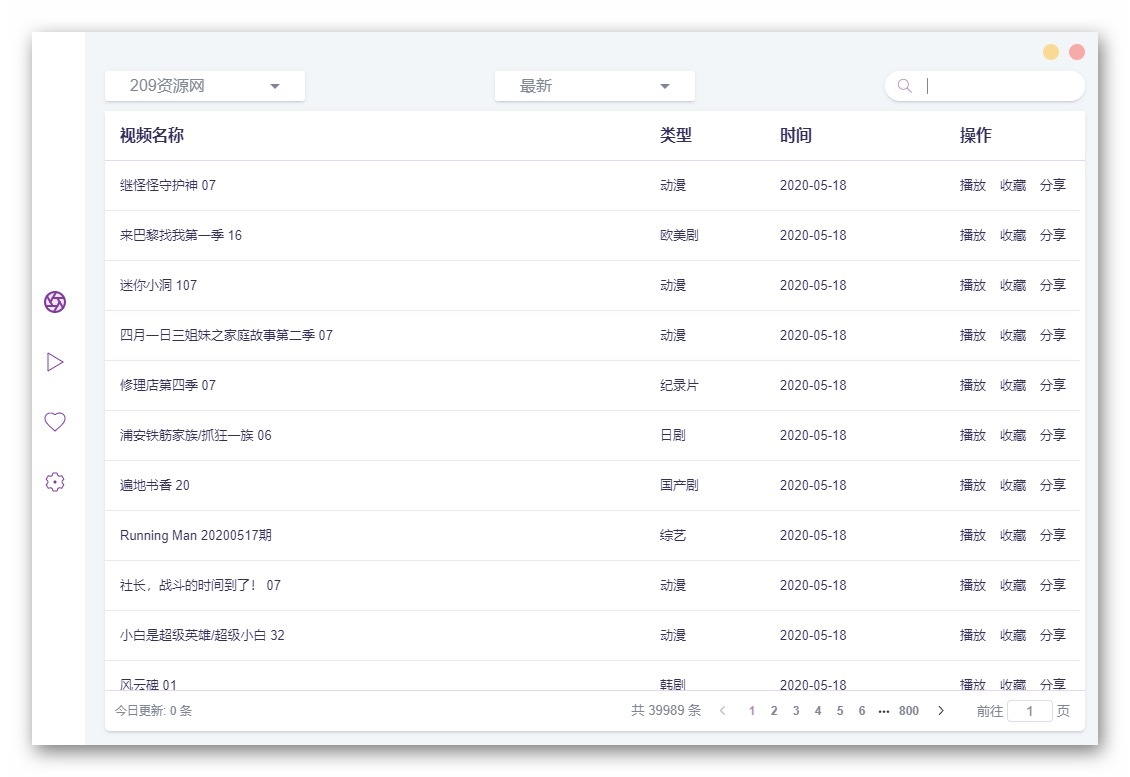Select video row 遍地书香 20
The image size is (1130, 777).
(592, 485)
